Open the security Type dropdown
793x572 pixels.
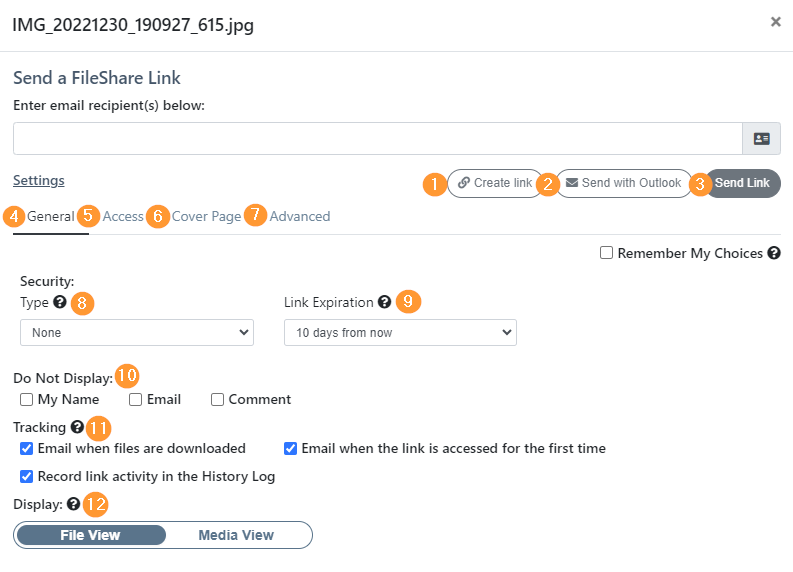(x=137, y=333)
